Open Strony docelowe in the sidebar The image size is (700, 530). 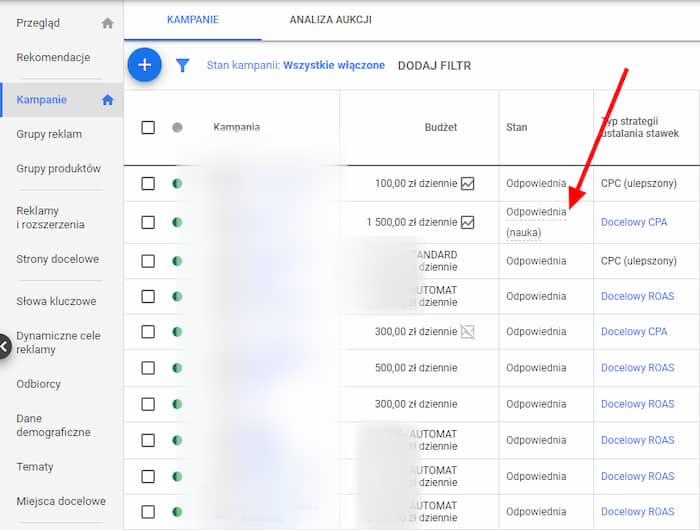[x=58, y=259]
